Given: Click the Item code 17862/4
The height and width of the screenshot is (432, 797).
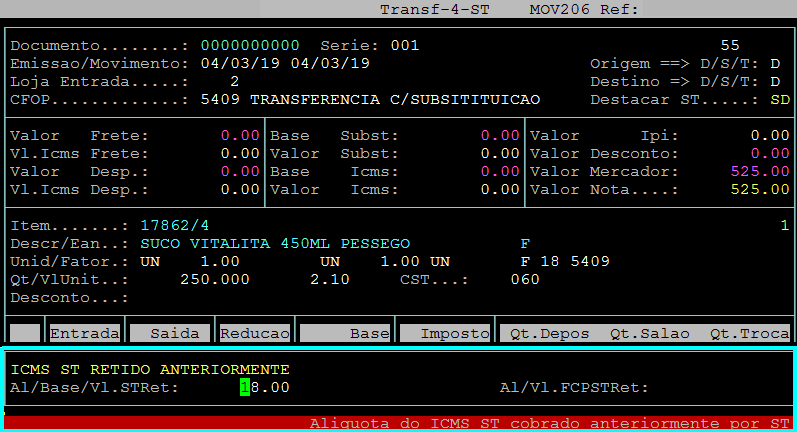Looking at the screenshot, I should (175, 225).
